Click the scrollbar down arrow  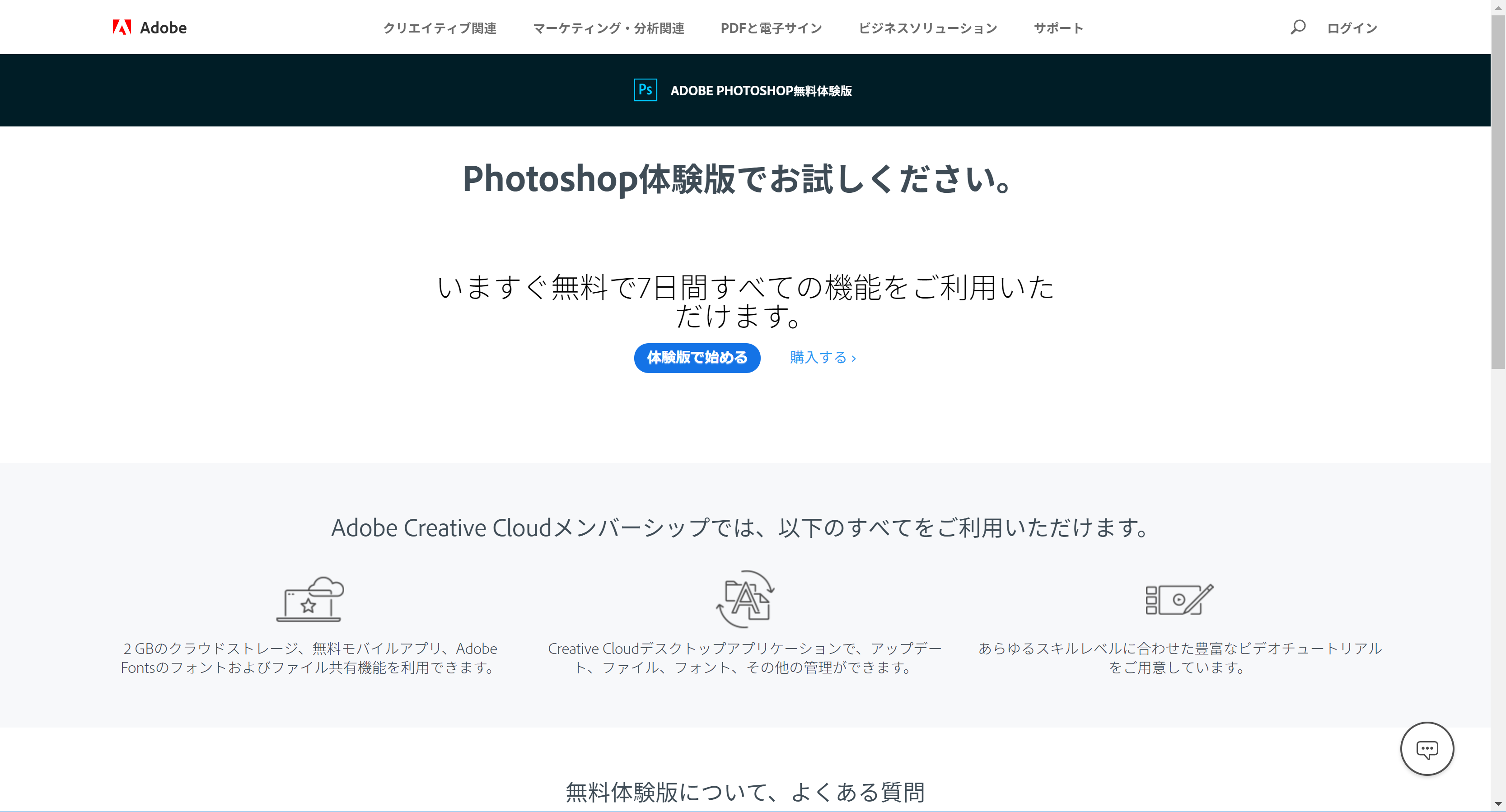coord(1498,804)
